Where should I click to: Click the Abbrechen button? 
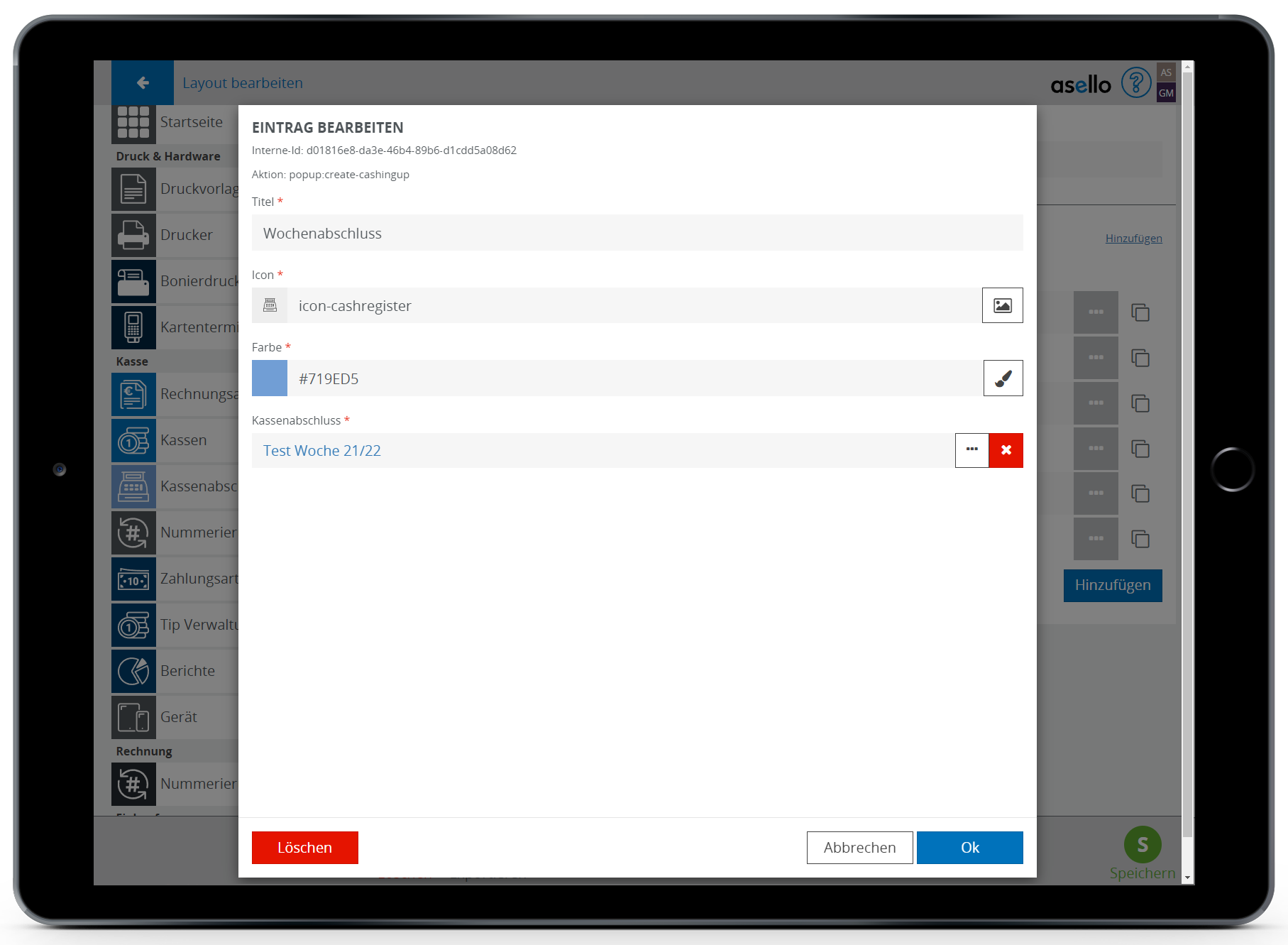(x=859, y=848)
